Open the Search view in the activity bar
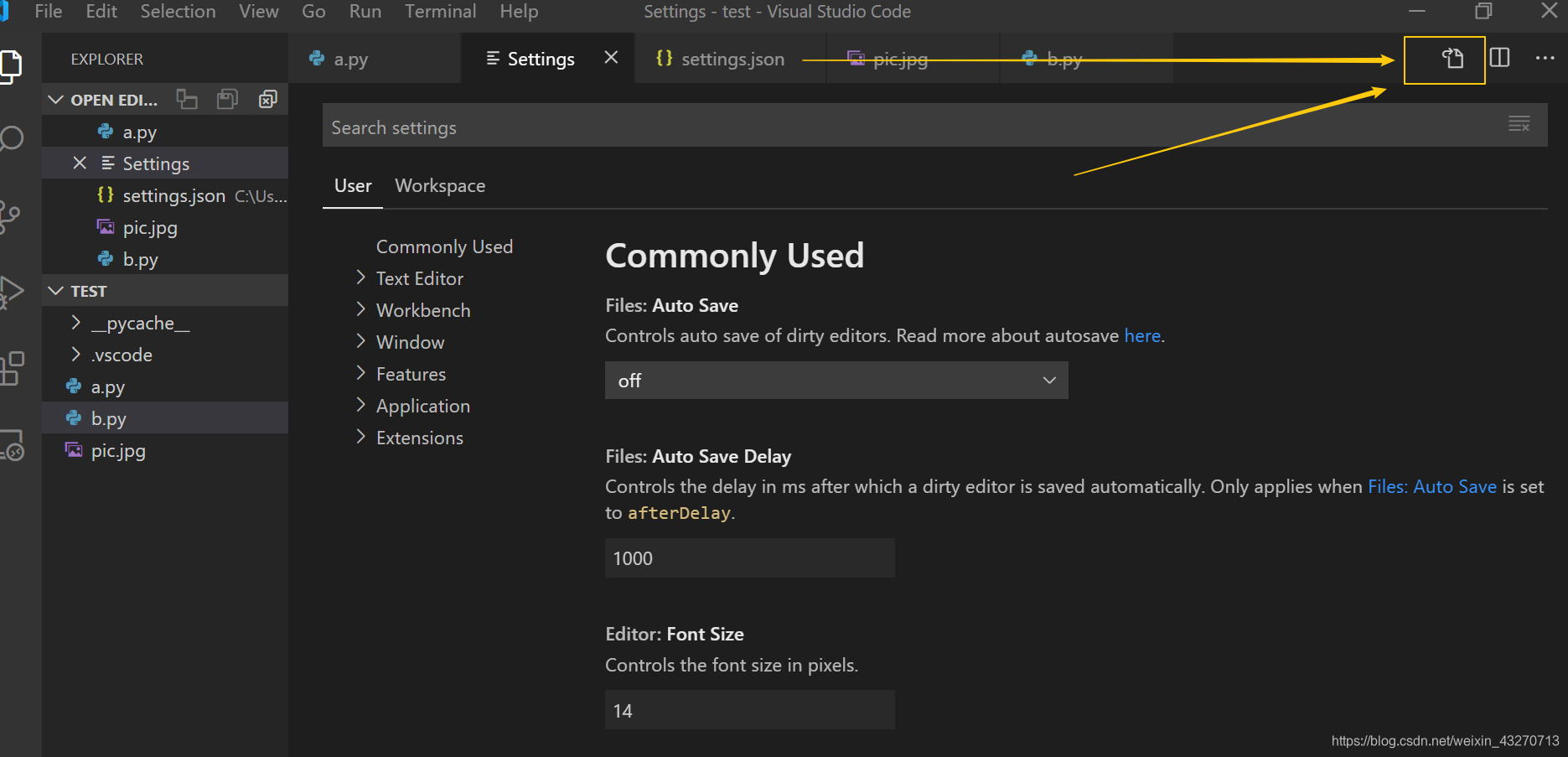 pyautogui.click(x=13, y=138)
